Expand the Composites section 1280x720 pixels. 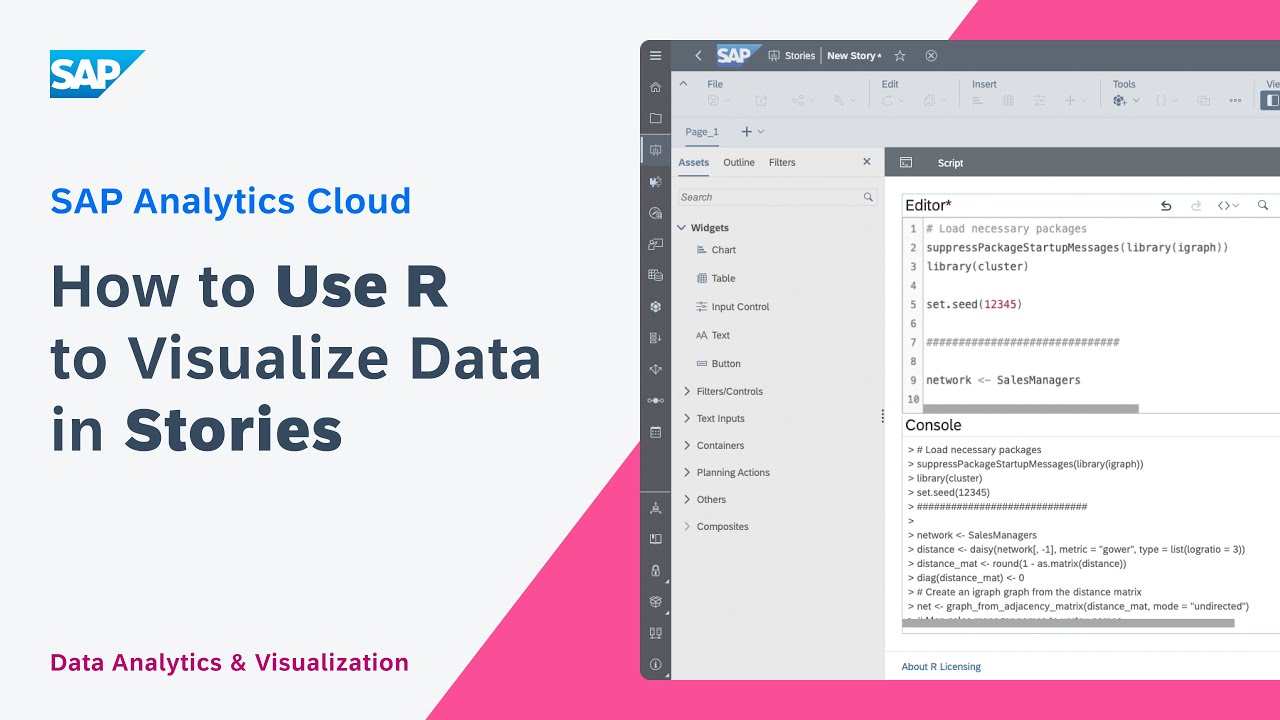coord(687,526)
